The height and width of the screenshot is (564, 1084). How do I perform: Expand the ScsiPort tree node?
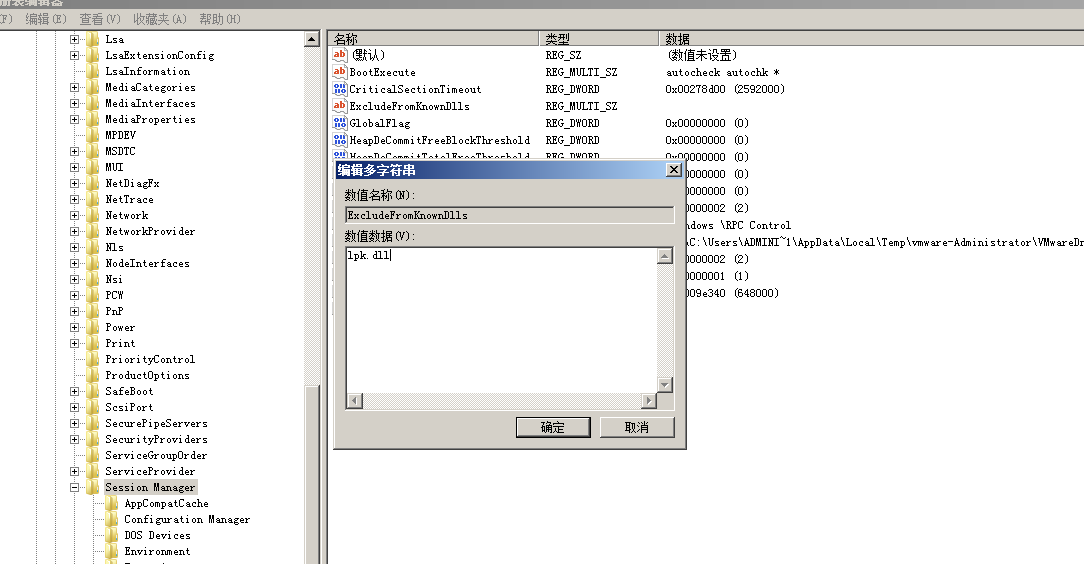tap(75, 407)
